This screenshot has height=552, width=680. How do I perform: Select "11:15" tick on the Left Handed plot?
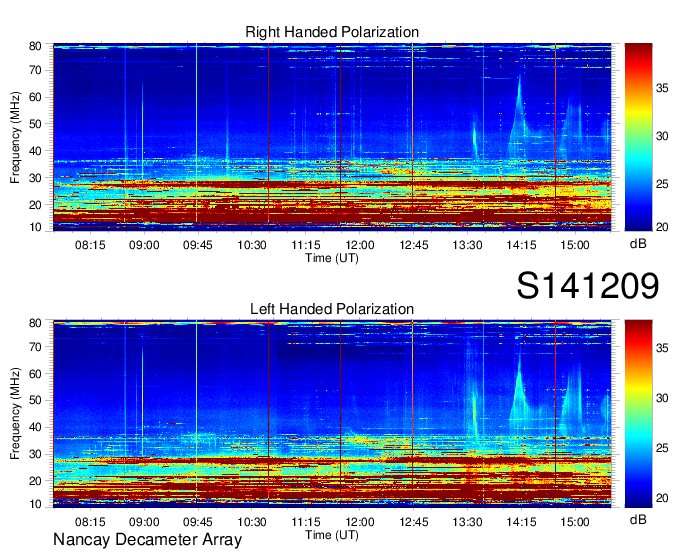[306, 522]
